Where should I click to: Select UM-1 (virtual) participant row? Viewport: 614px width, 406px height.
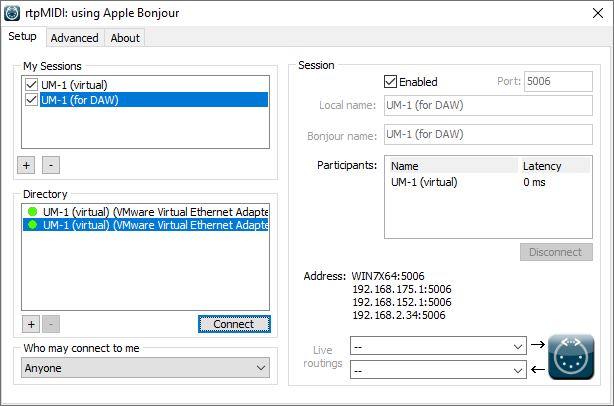coord(488,182)
